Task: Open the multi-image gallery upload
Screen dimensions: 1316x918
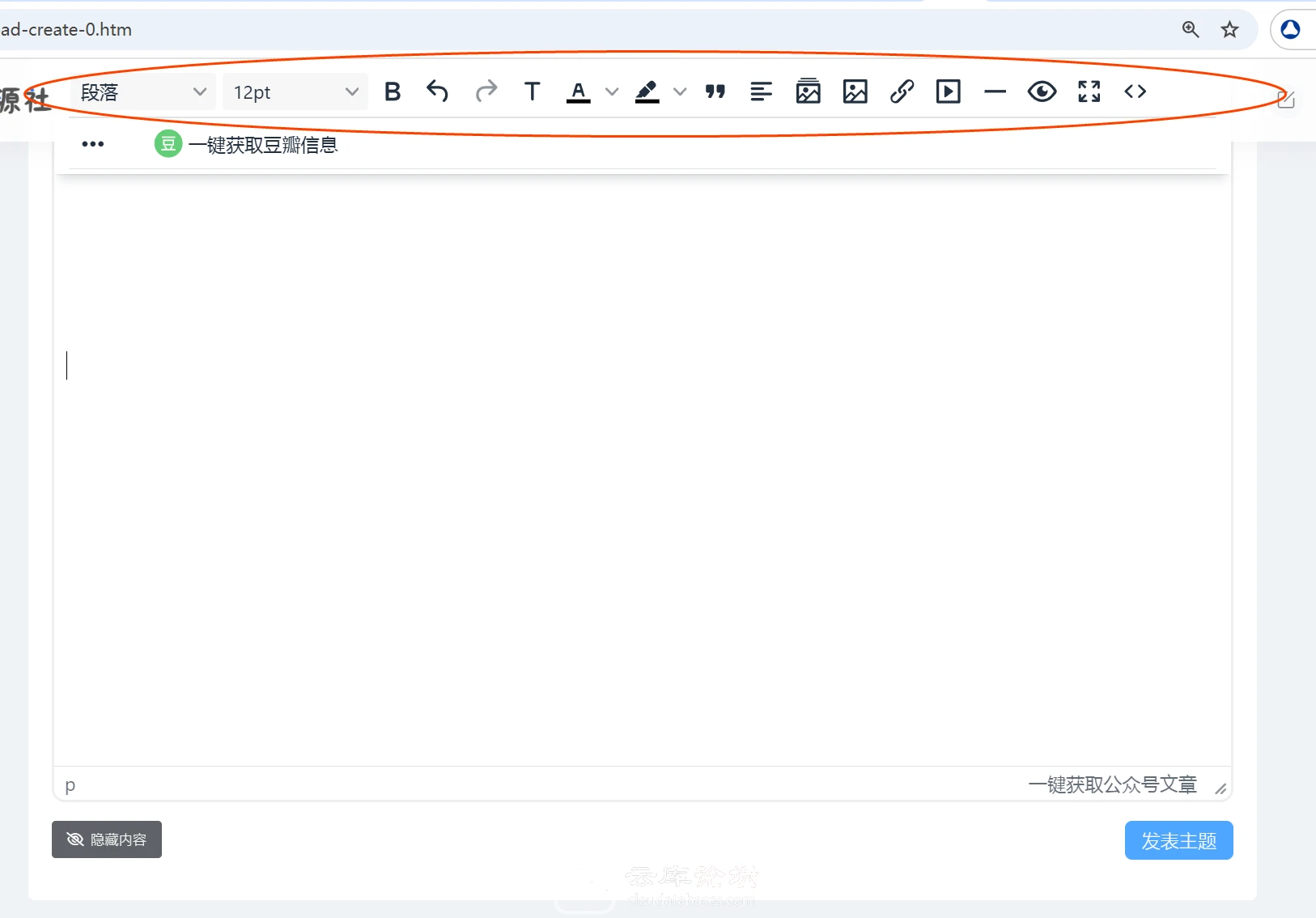Action: 808,91
